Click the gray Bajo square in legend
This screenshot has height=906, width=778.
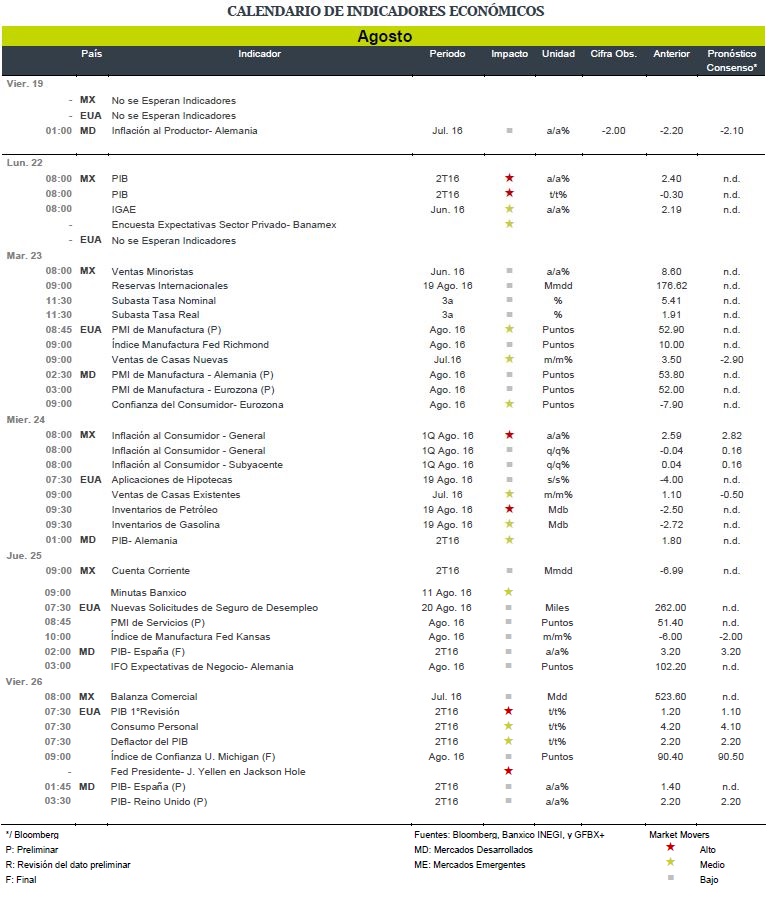tap(670, 878)
